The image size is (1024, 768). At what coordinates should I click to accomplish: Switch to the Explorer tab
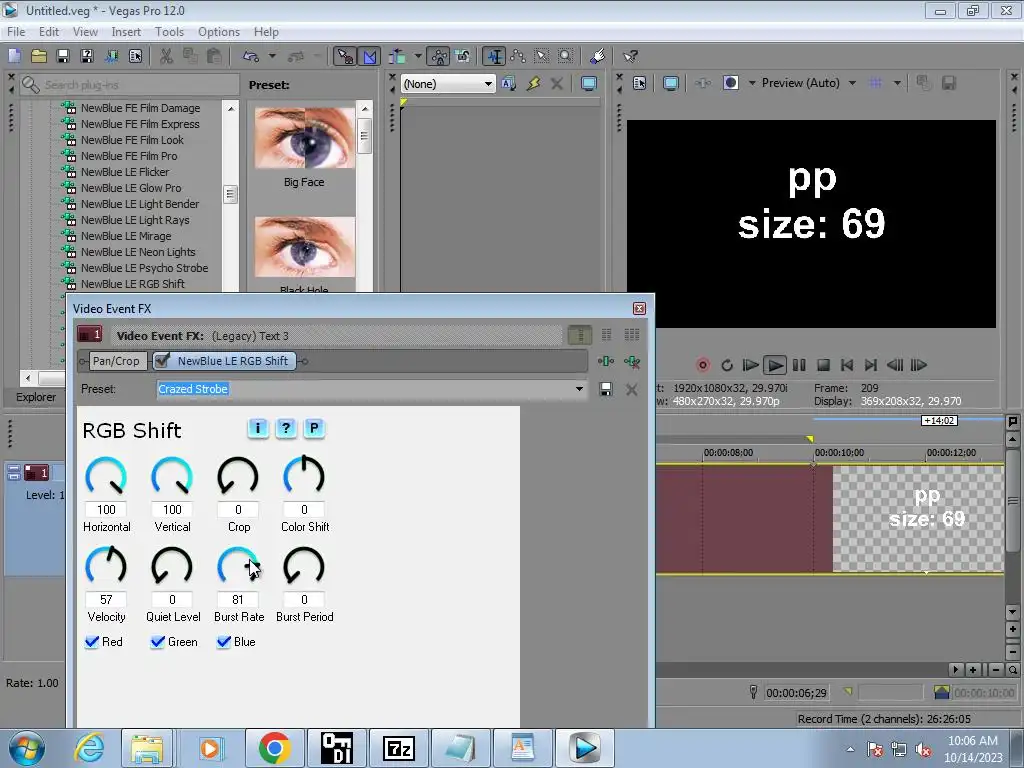36,397
